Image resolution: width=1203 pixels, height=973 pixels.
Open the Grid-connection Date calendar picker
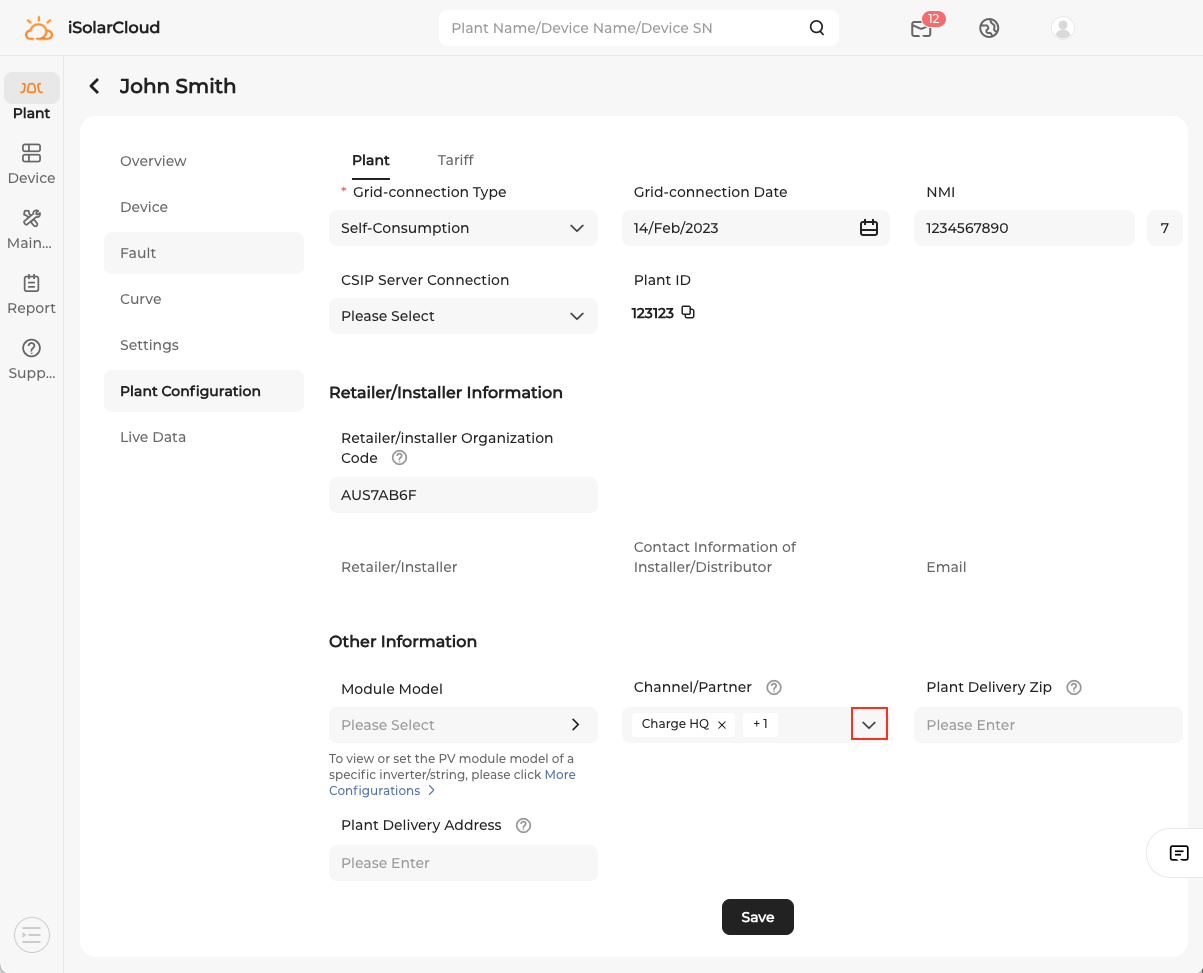click(x=868, y=228)
